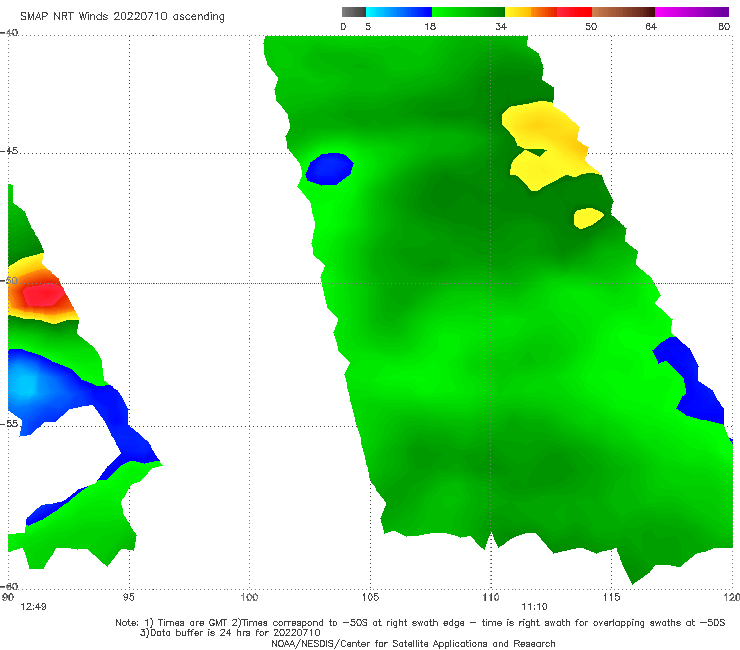Click the longitude label '95'
Image resolution: width=740 pixels, height=650 pixels.
(x=128, y=597)
